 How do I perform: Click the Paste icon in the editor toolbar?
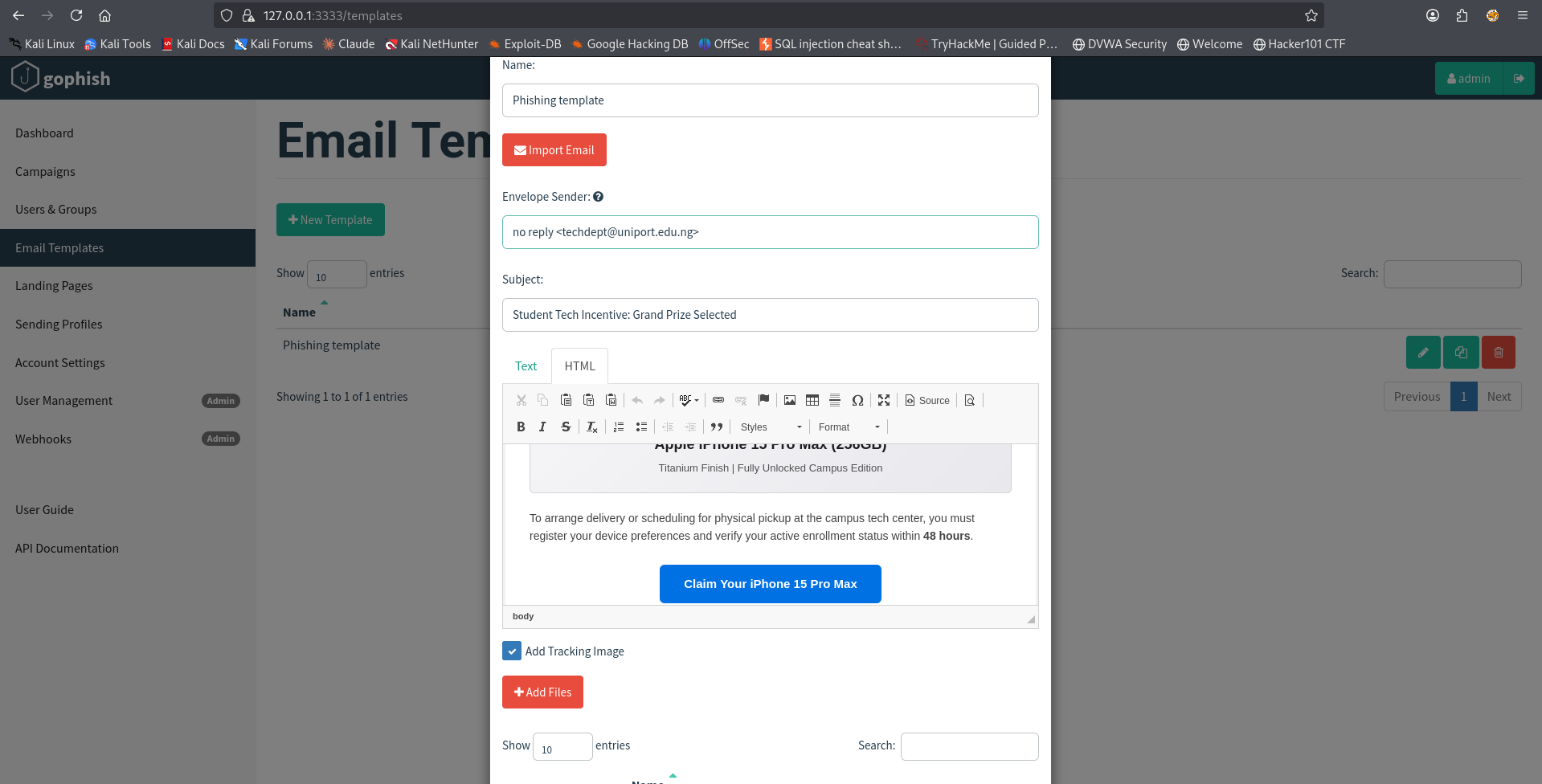click(x=566, y=400)
